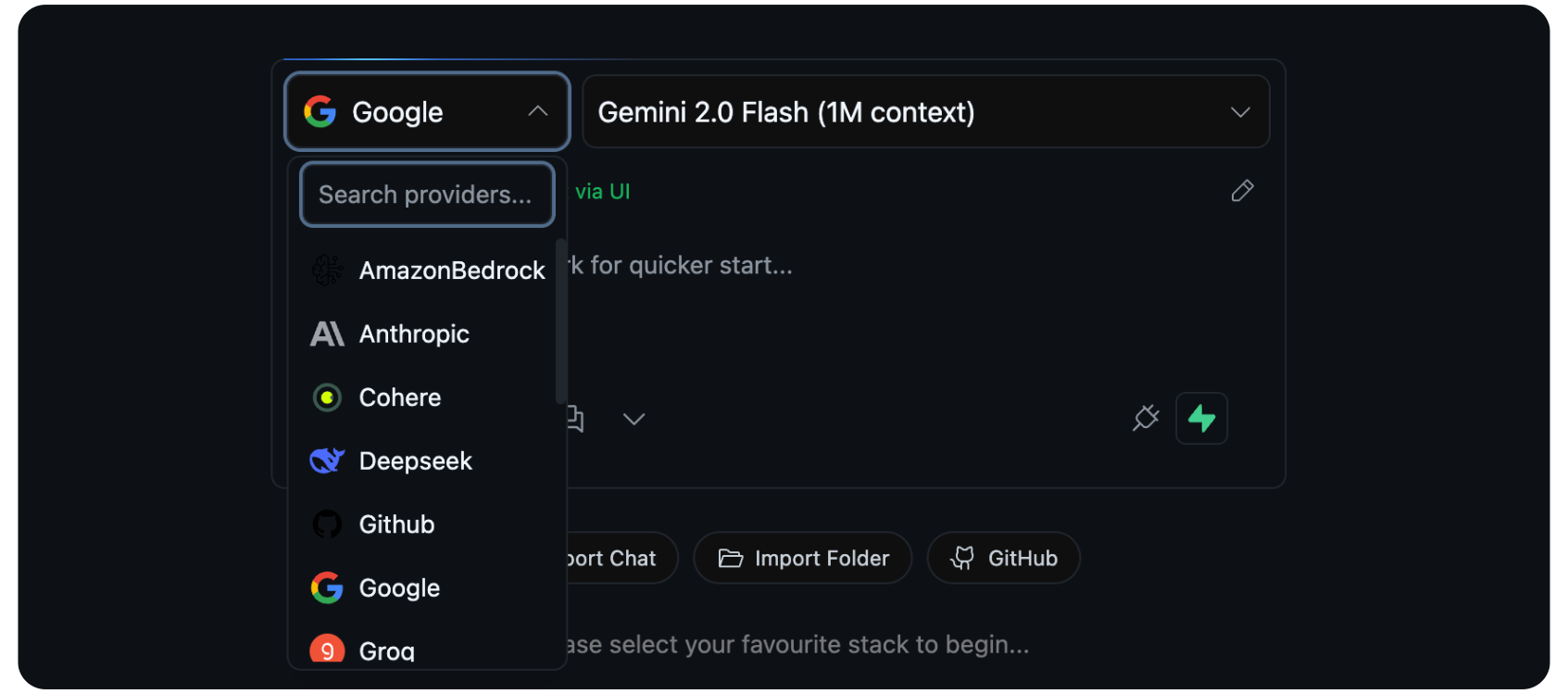Click the chat message icon below the prompt area
The width and height of the screenshot is (1568, 694).
click(574, 419)
